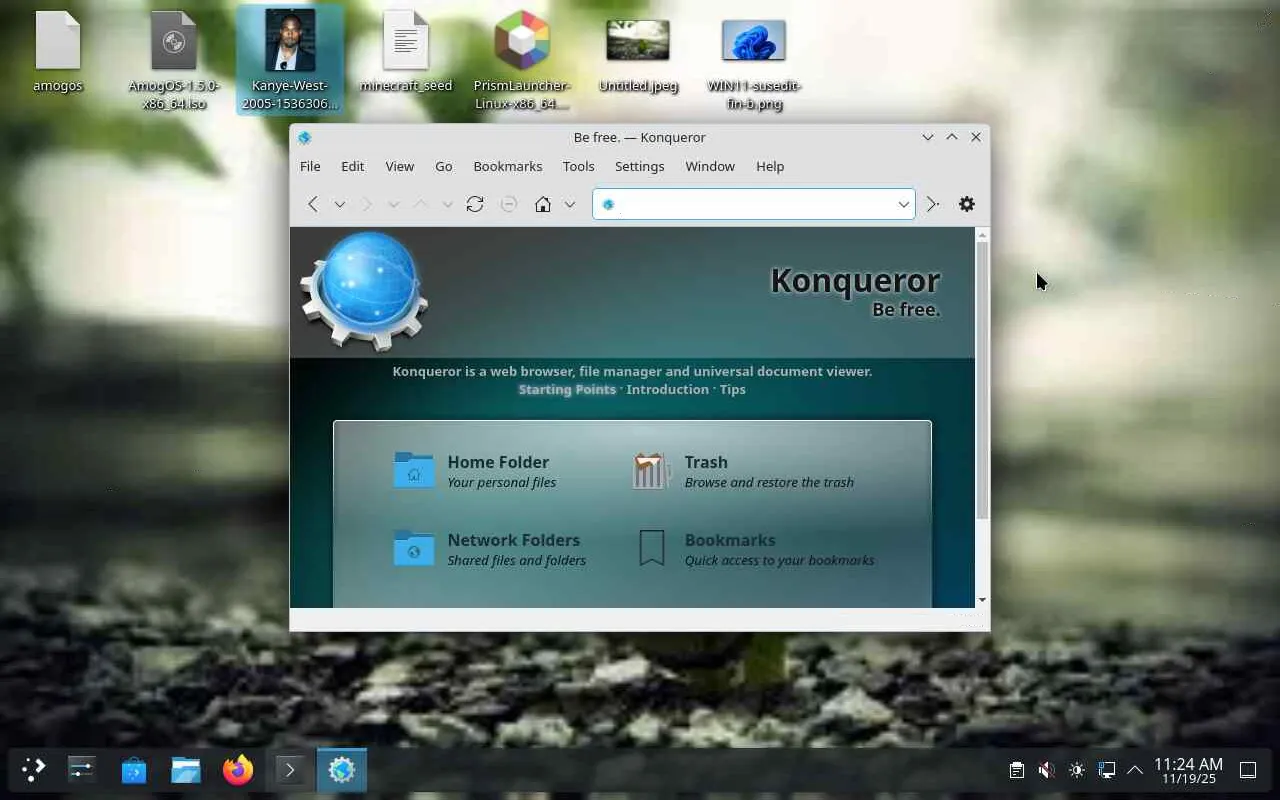
Task: Click the Bookmarks ribbon icon on the start page
Action: (x=651, y=548)
